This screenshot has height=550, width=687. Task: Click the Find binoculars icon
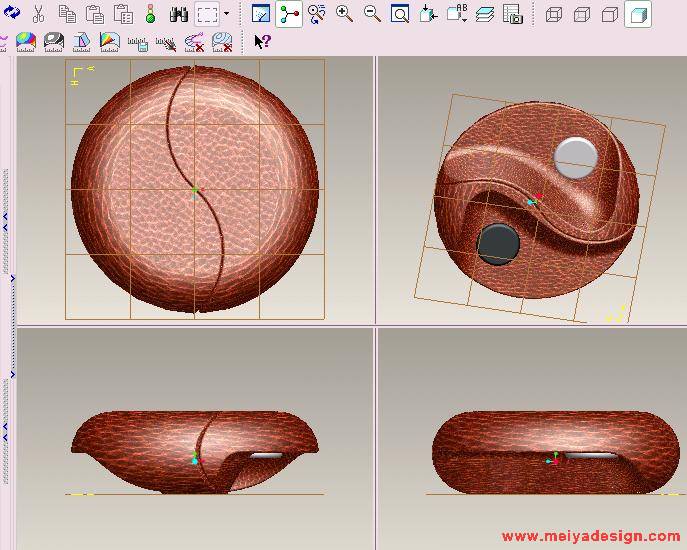point(179,14)
